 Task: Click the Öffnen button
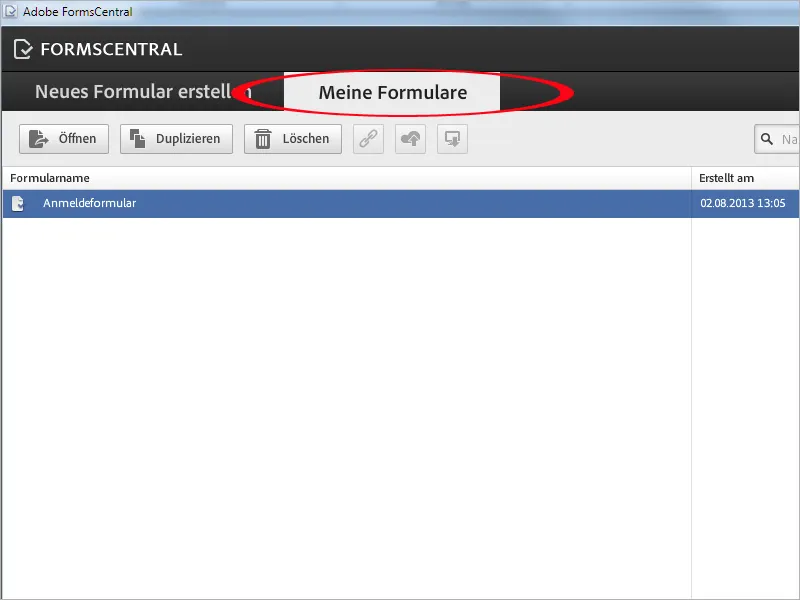coord(64,139)
